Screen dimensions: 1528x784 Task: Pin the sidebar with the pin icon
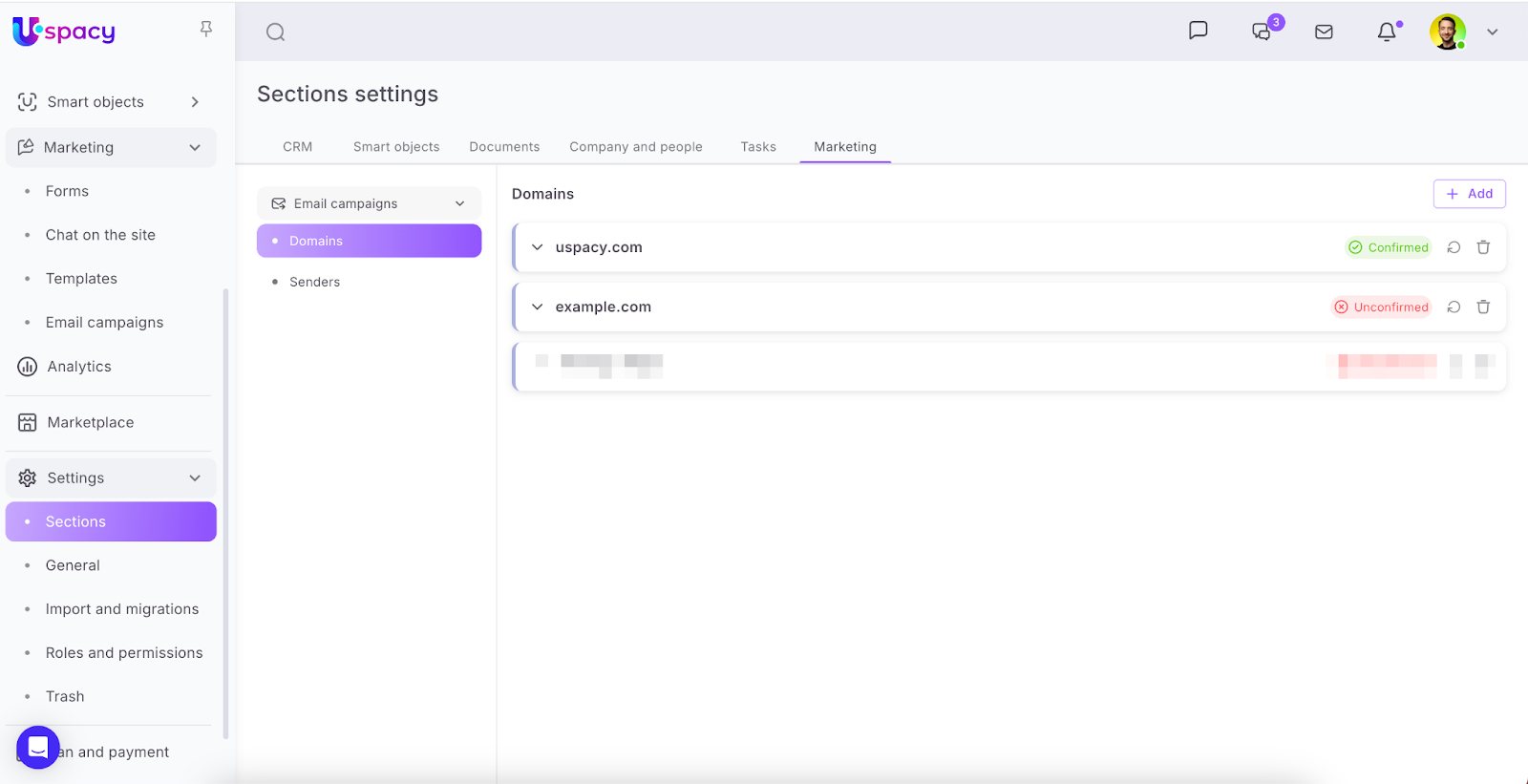point(205,30)
